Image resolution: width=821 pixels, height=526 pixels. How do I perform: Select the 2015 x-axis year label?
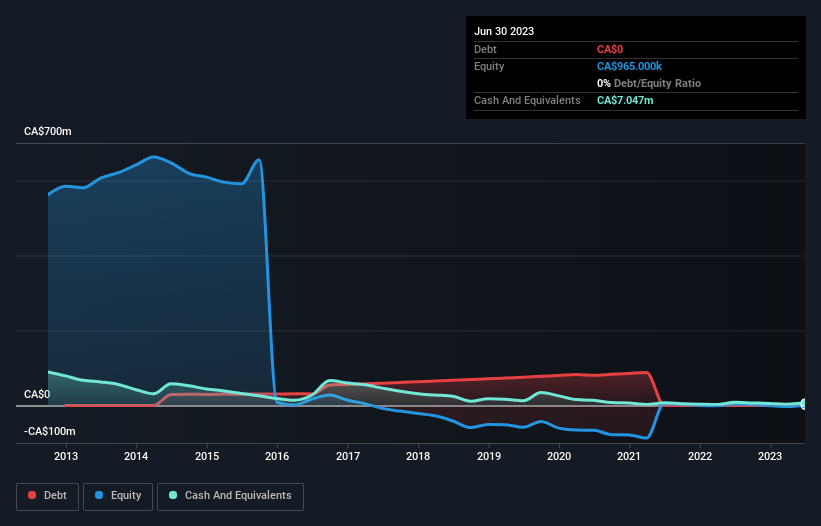click(x=207, y=456)
